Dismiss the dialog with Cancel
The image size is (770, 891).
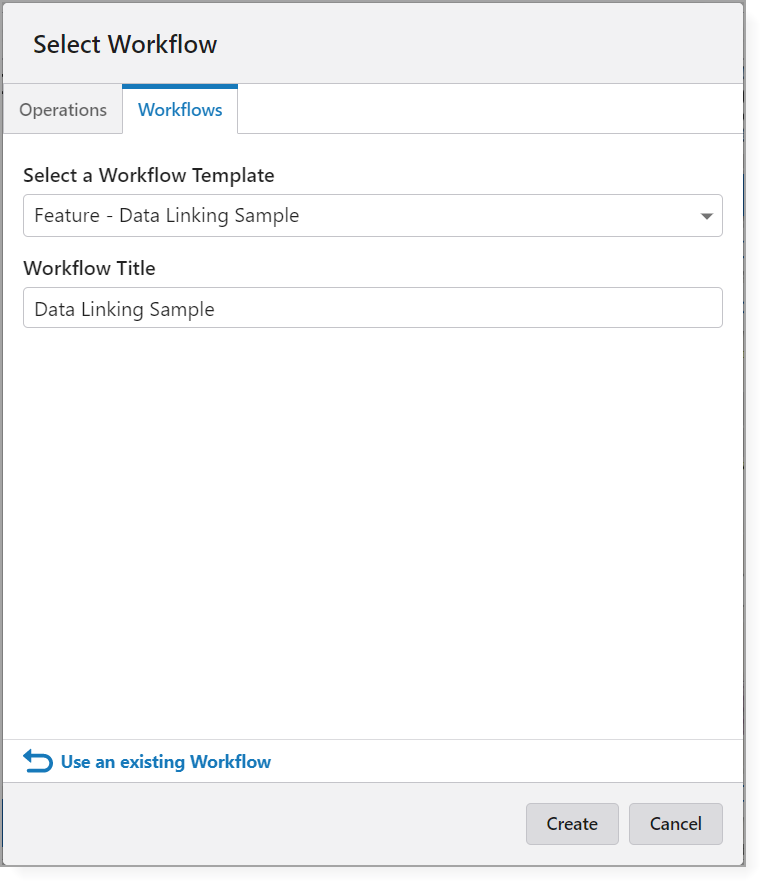(676, 824)
